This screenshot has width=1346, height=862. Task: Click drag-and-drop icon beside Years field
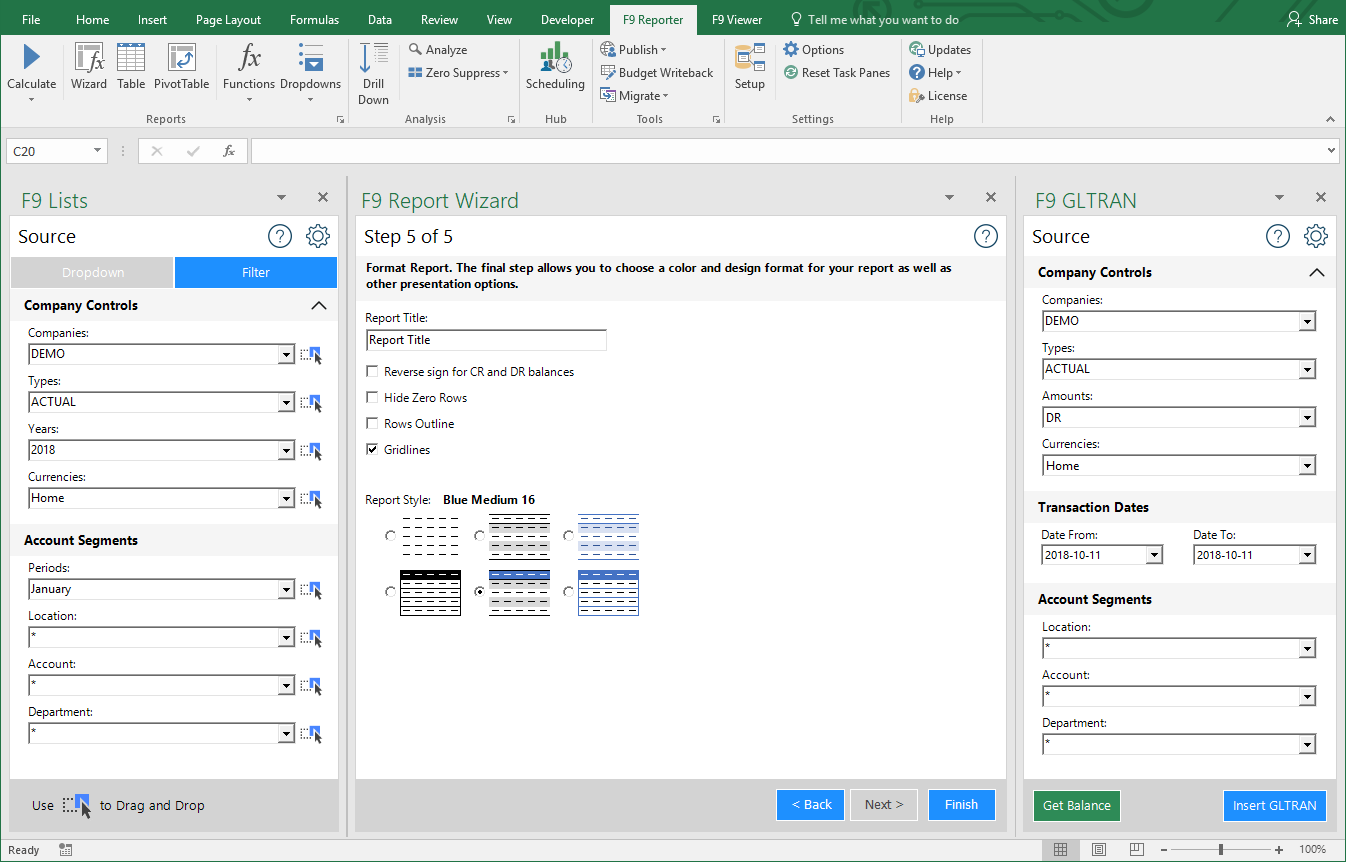(312, 450)
